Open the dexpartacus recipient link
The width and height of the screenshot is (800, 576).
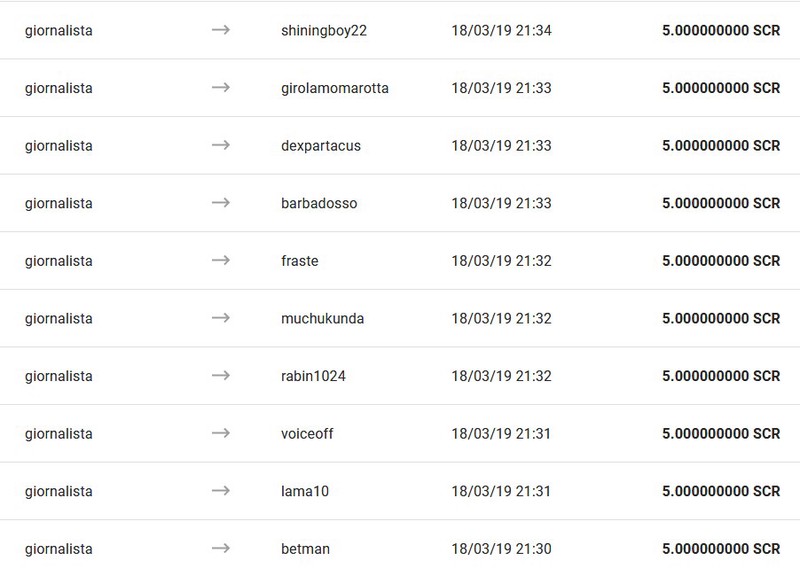click(321, 146)
